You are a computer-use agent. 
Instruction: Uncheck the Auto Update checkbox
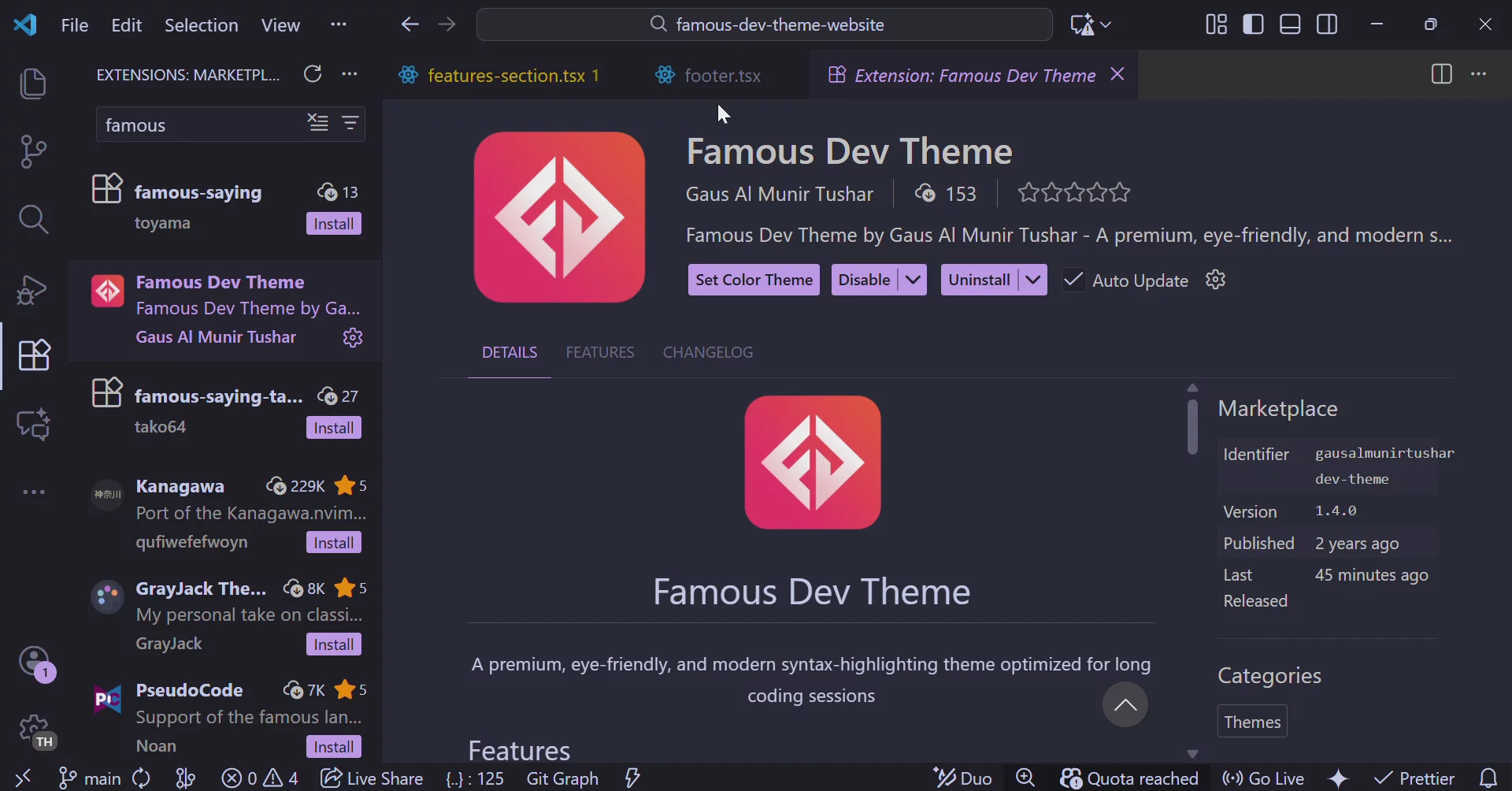point(1075,280)
